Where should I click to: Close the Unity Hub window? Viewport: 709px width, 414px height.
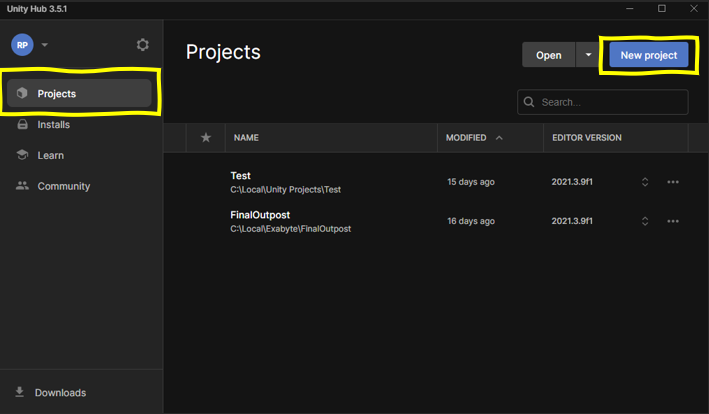694,9
